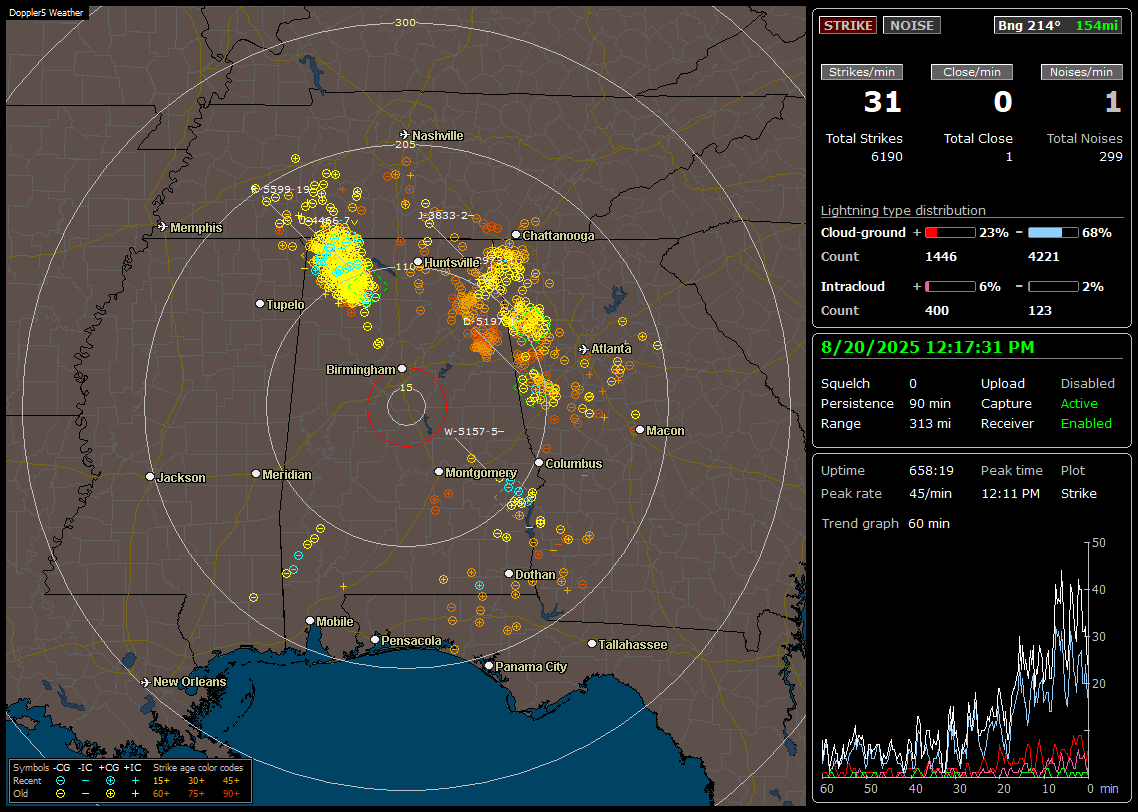Image resolution: width=1138 pixels, height=812 pixels.
Task: Select the Columbus city dot
Action: pos(539,463)
